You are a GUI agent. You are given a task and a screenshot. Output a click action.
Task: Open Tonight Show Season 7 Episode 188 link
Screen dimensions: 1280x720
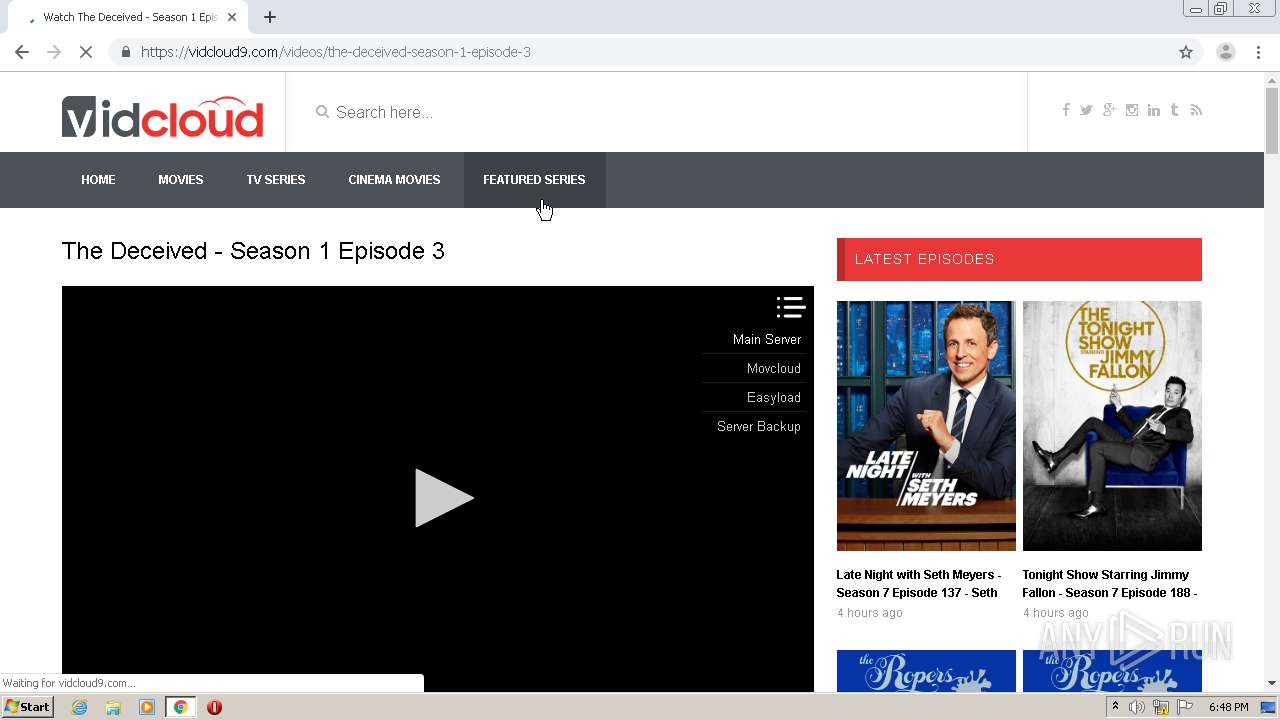1110,584
